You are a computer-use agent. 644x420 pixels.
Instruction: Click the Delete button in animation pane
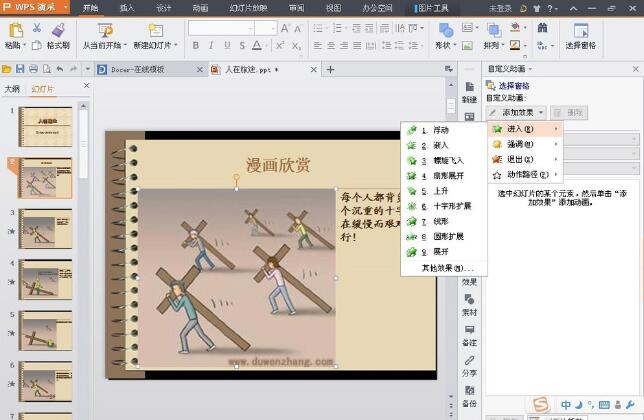click(569, 112)
